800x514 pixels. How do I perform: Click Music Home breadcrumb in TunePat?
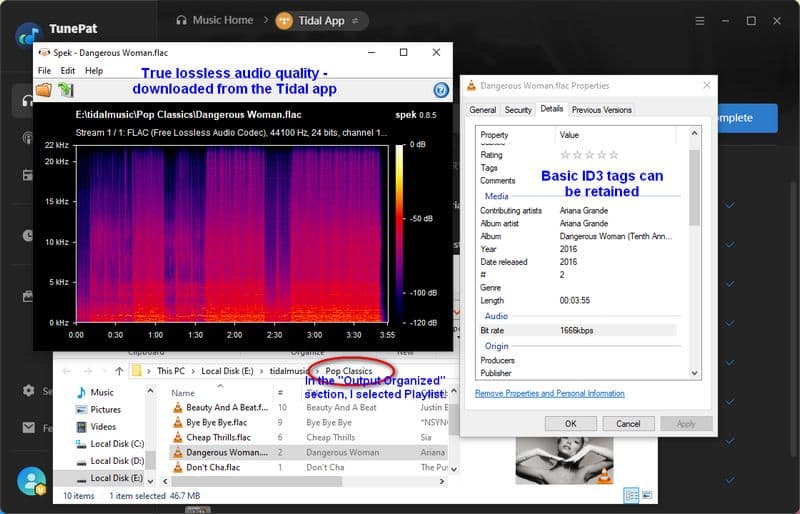(x=214, y=20)
